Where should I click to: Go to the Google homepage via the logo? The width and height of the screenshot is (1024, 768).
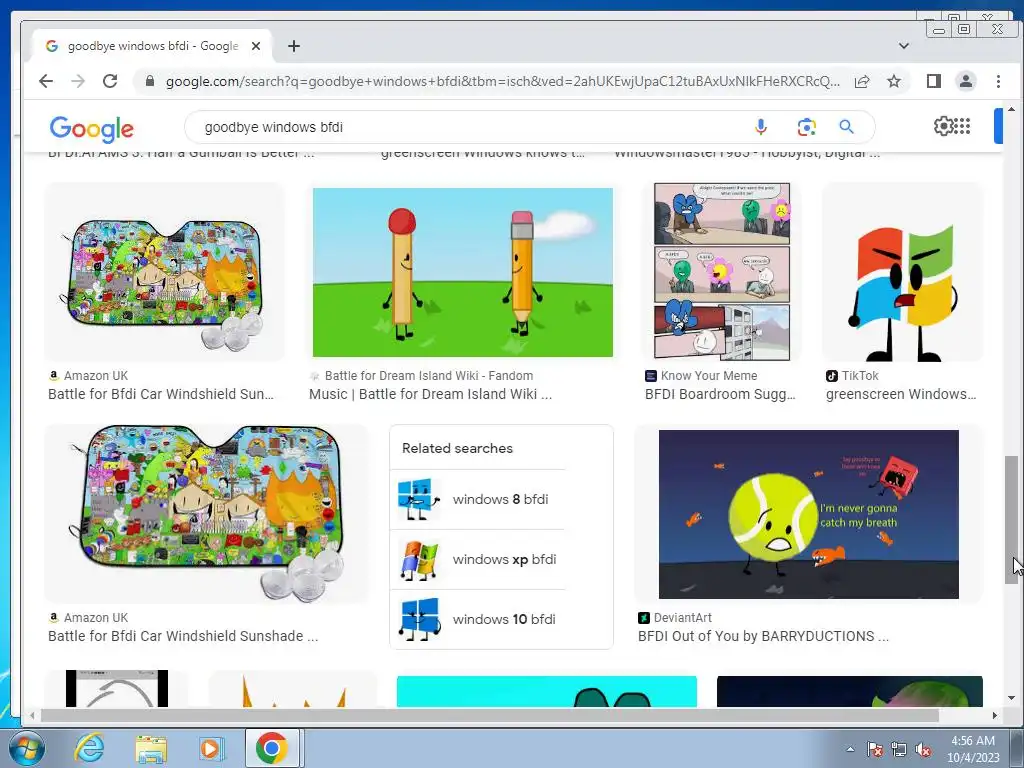click(91, 129)
